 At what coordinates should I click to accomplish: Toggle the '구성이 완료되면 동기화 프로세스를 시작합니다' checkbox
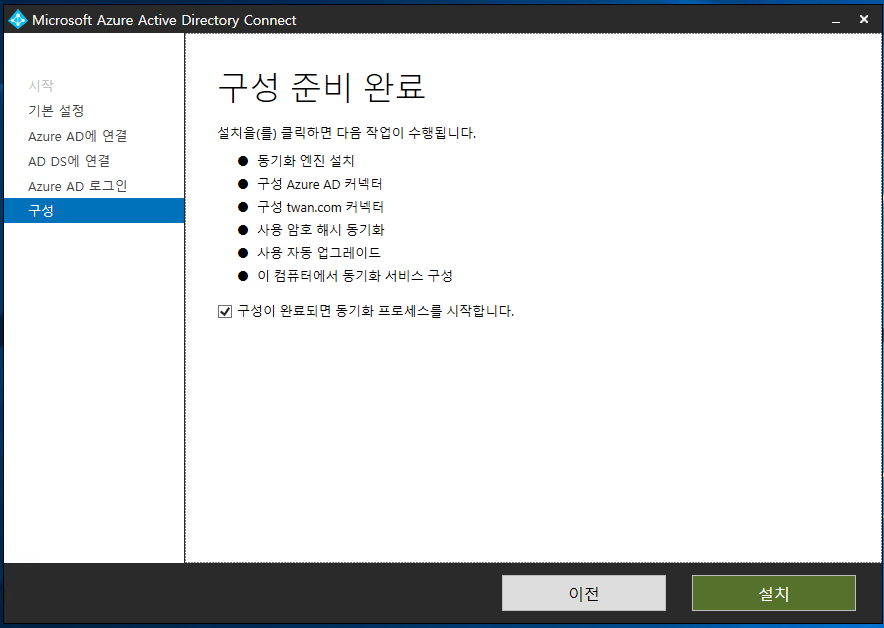pos(225,311)
